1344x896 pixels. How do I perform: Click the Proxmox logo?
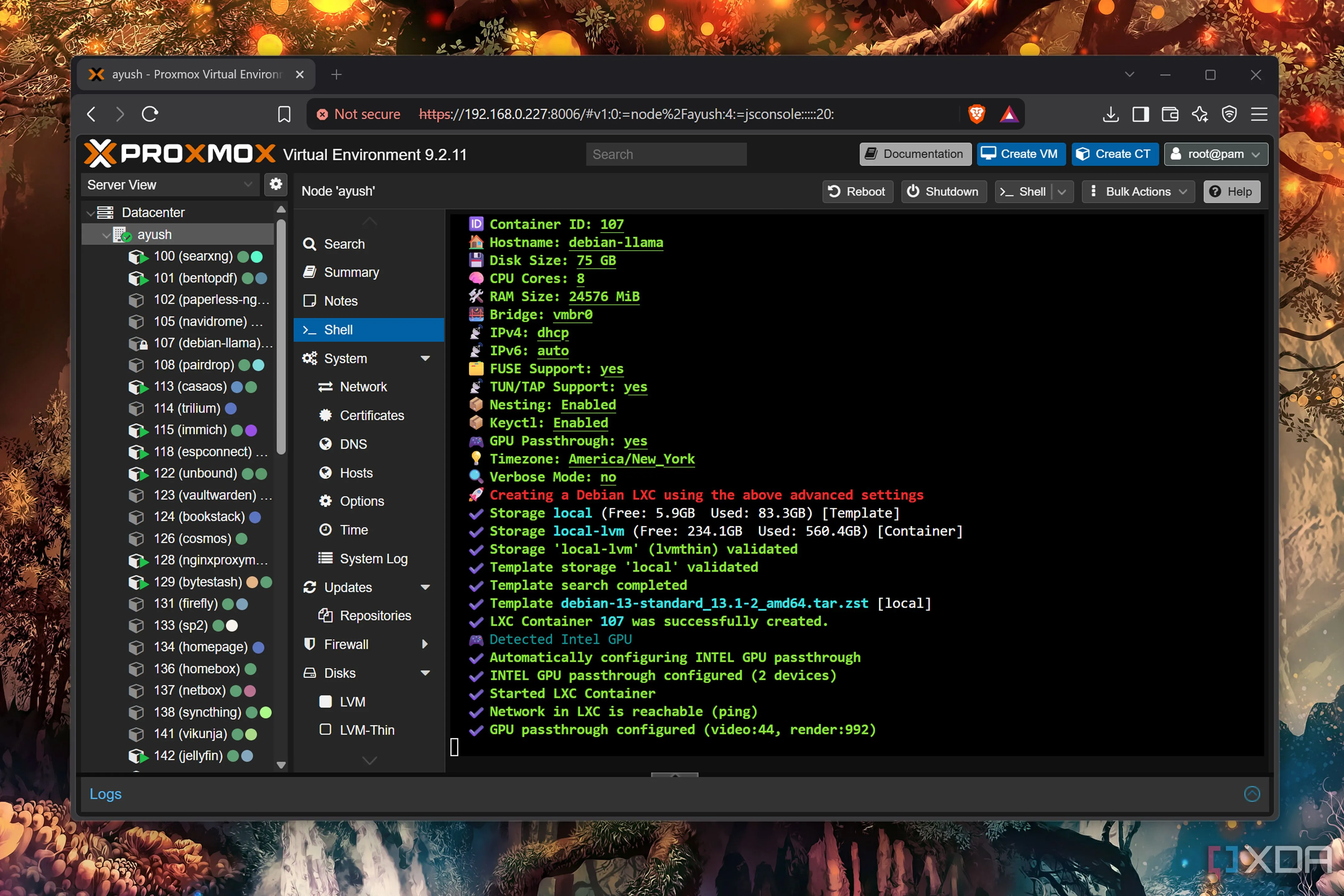tap(180, 154)
